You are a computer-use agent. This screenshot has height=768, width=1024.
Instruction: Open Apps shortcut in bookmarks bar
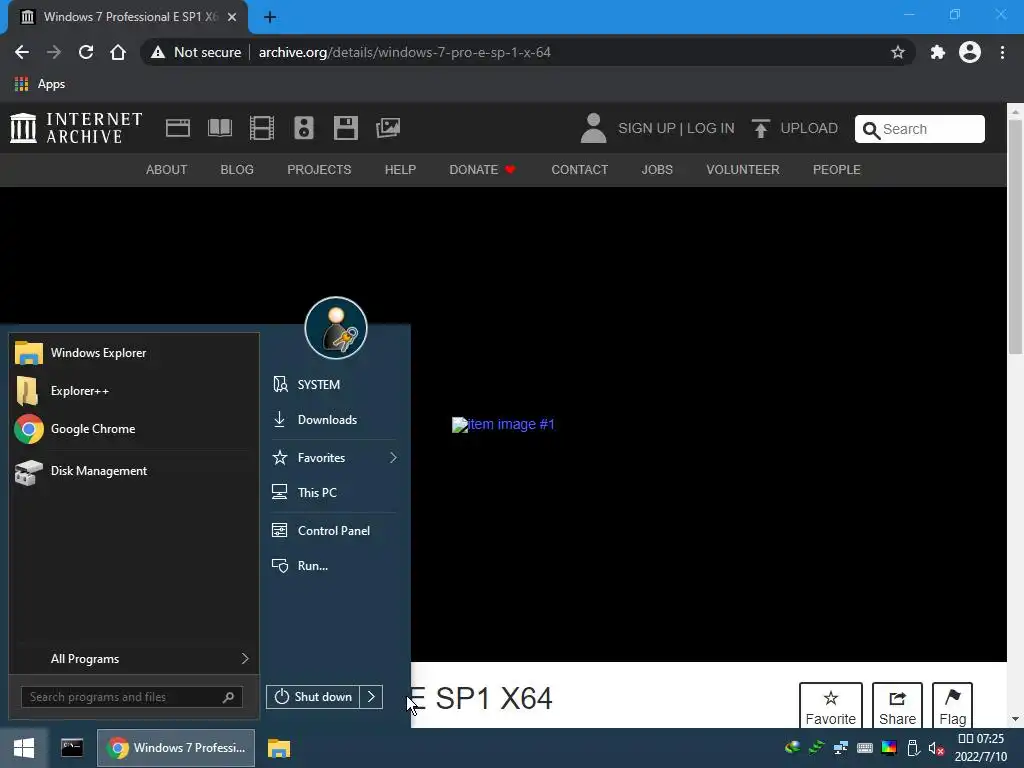pos(39,84)
